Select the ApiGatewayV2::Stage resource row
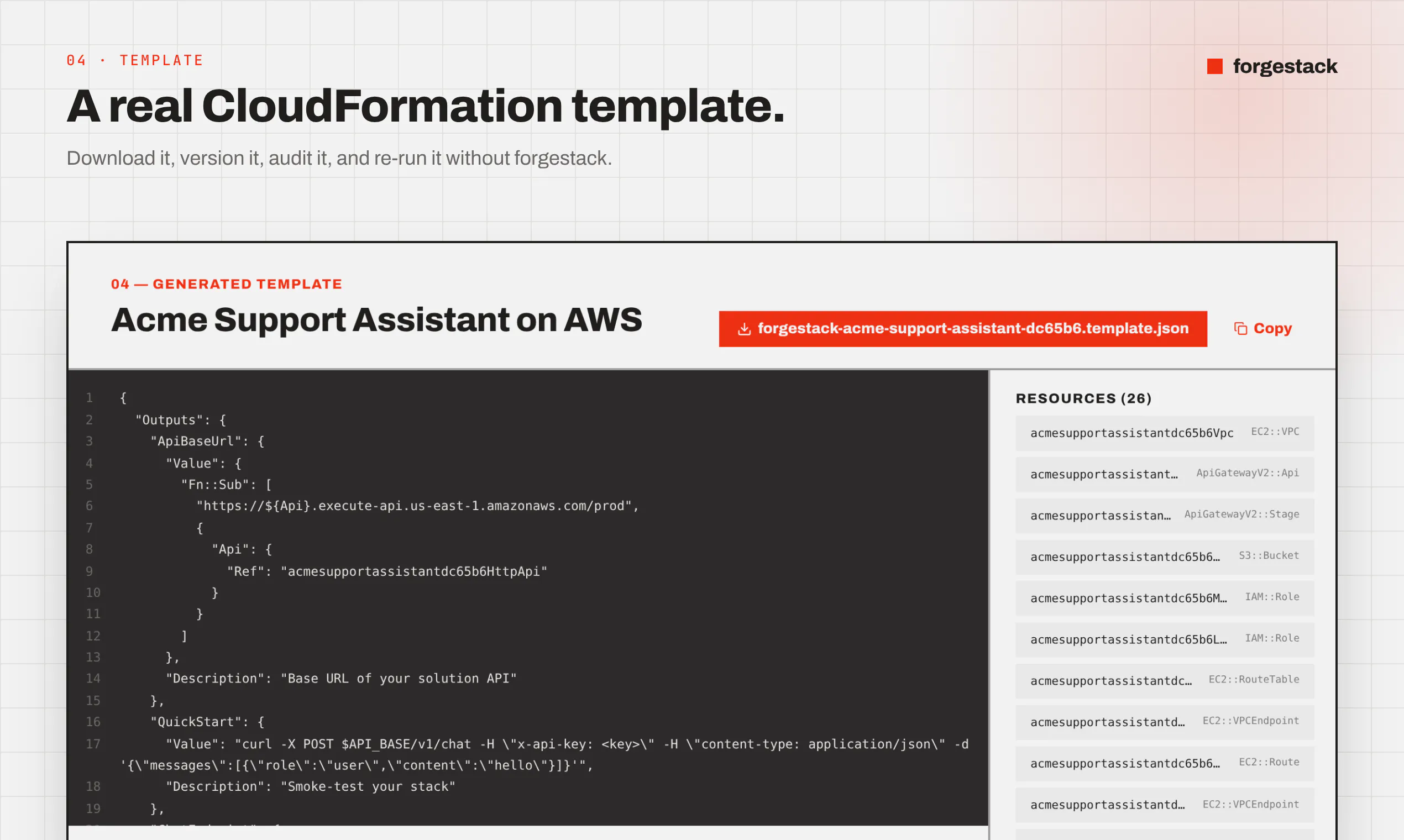 coord(1165,516)
